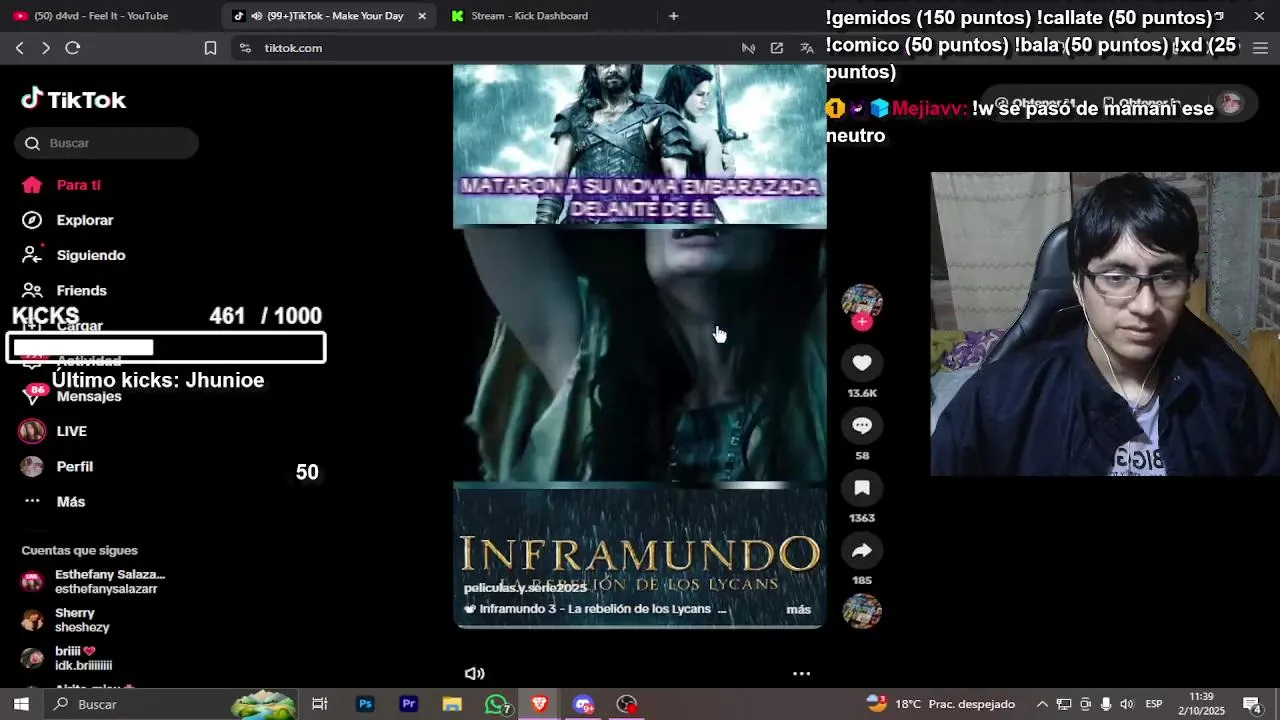This screenshot has width=1280, height=720.
Task: Open Windows notification center
Action: coord(1252,704)
